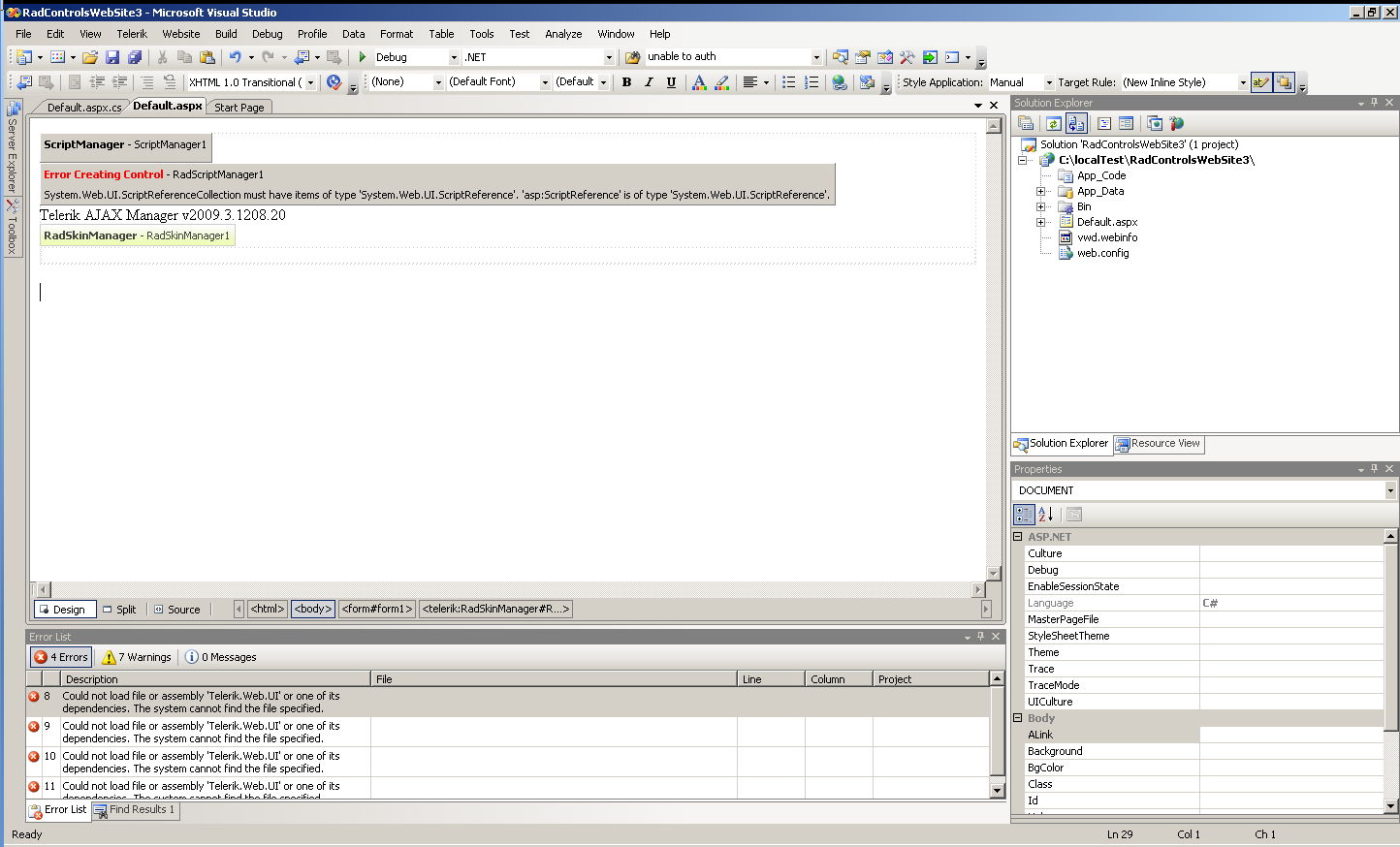Select the <html> tag in the tag navigator
The image size is (1400, 847).
click(x=268, y=609)
